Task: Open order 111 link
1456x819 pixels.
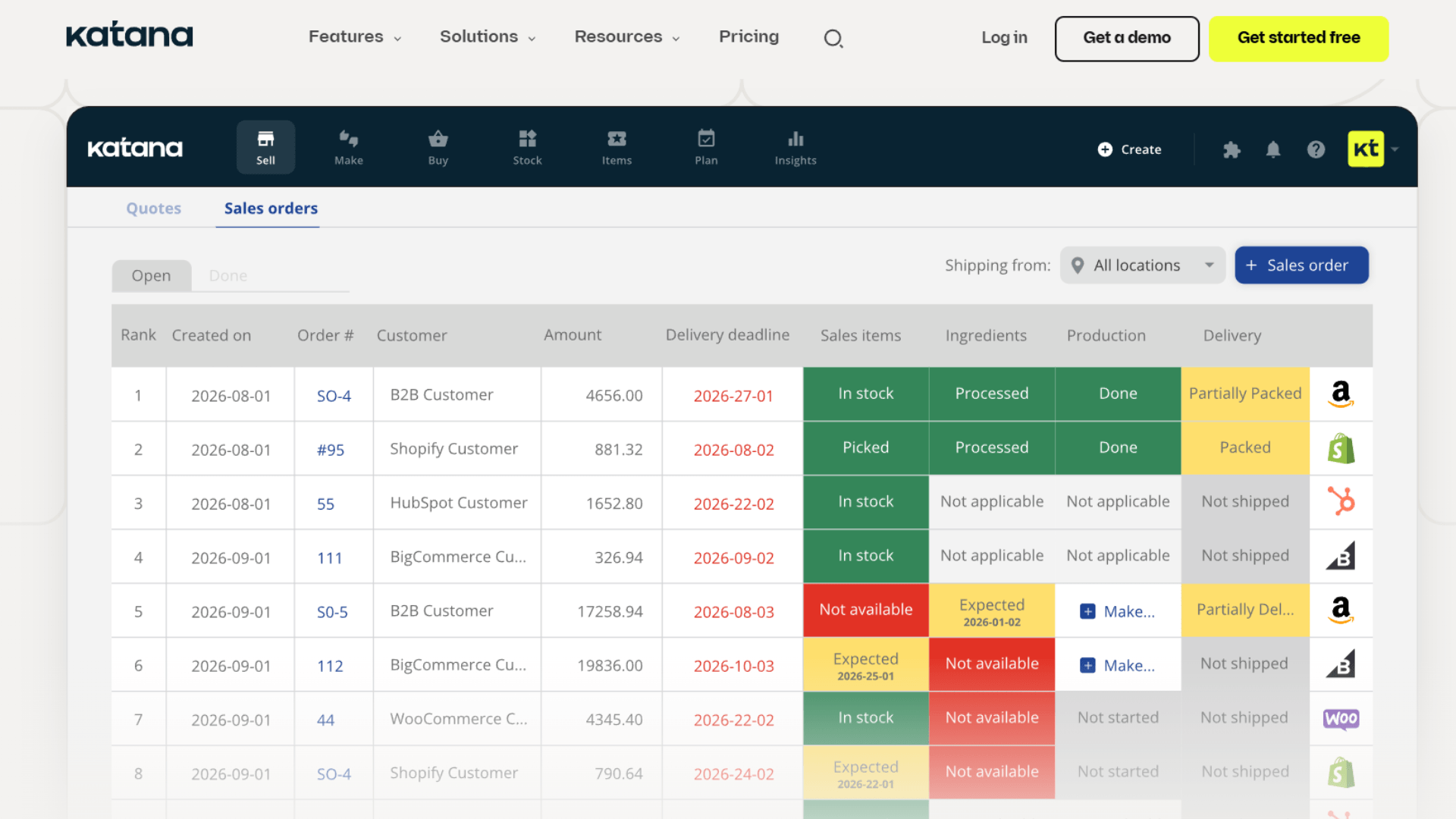Action: [x=329, y=558]
